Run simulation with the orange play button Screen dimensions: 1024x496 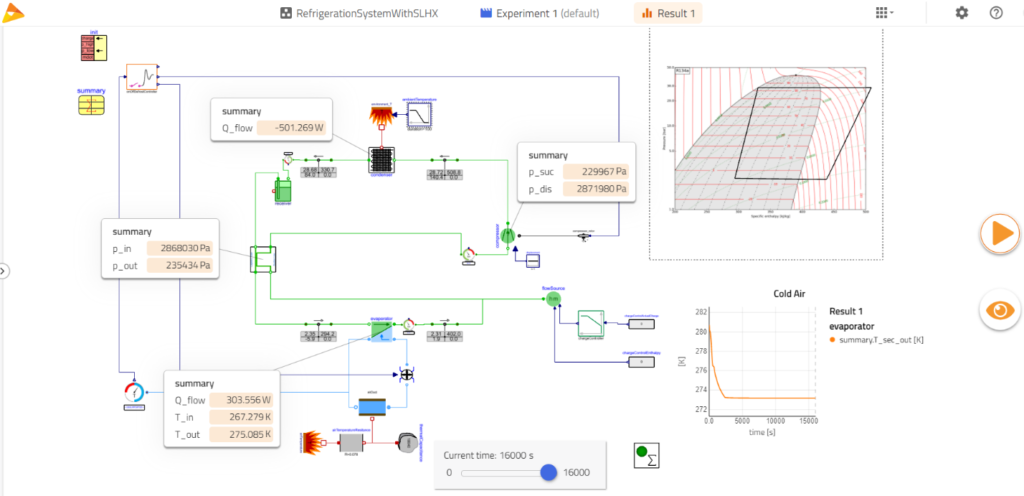1000,234
